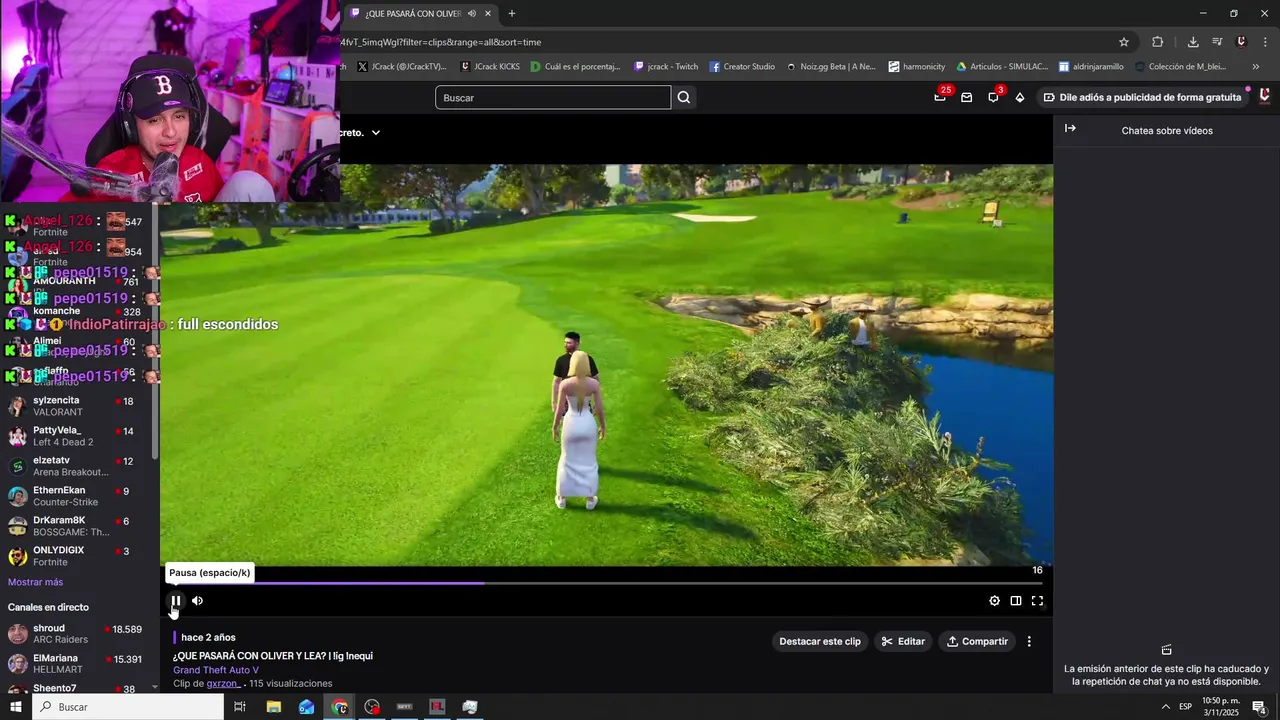Open the Bits purchase icon
Image resolution: width=1280 pixels, height=720 pixels.
(1019, 97)
